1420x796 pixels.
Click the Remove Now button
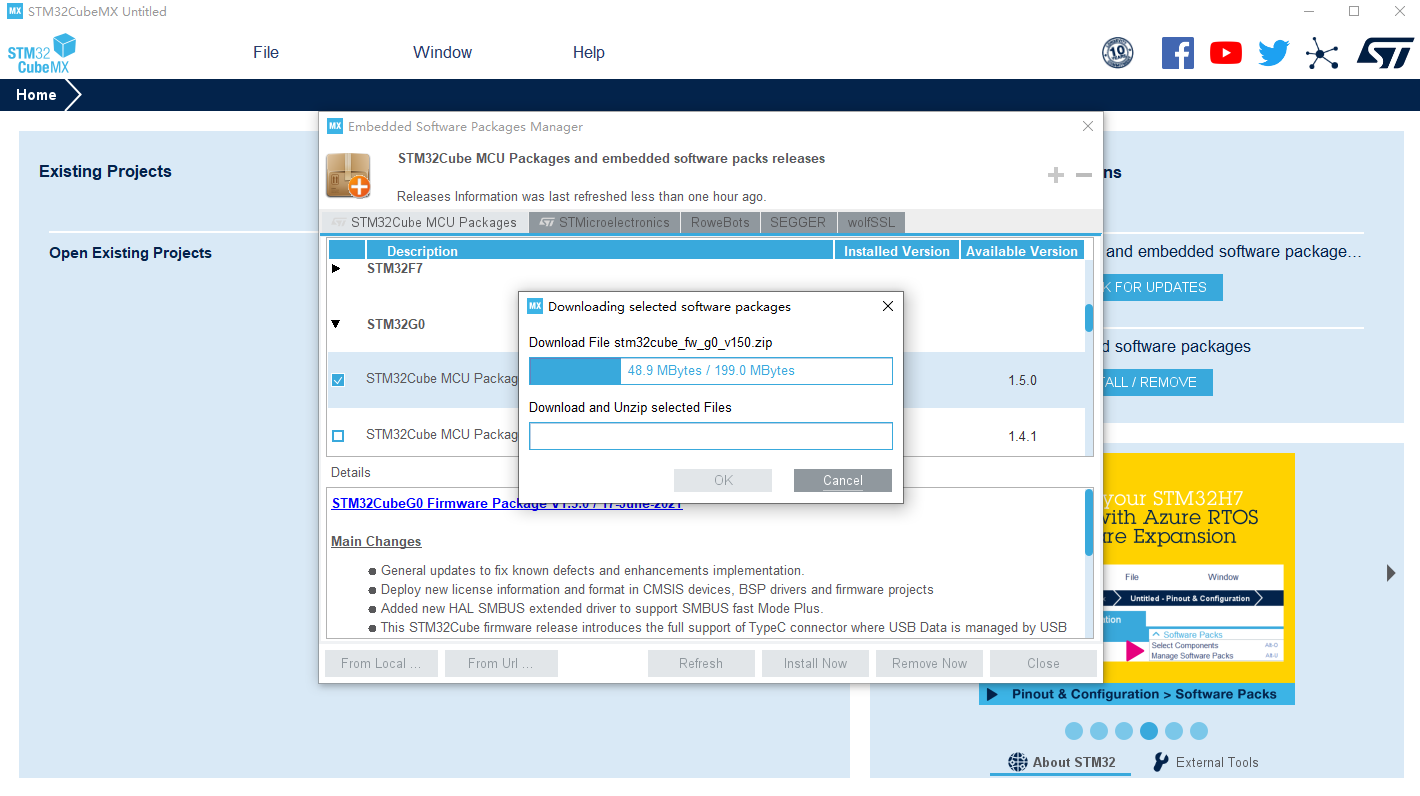(930, 663)
